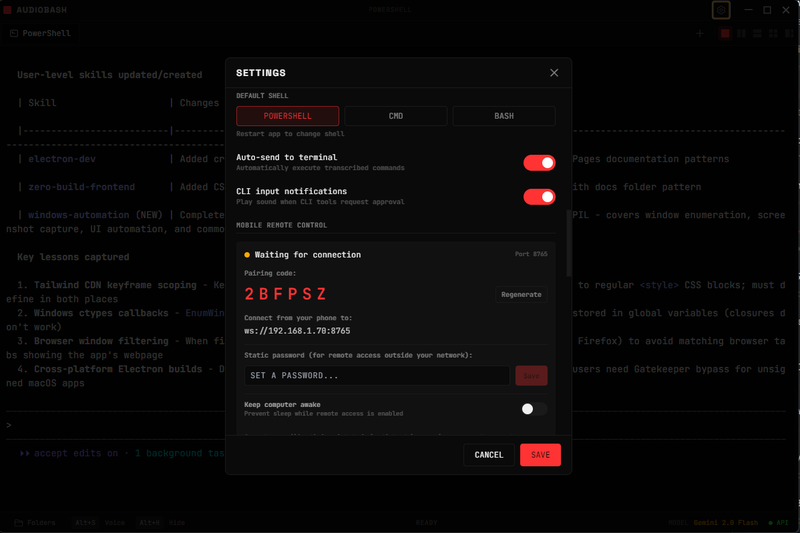Maximize the AudioBash window

click(x=767, y=10)
